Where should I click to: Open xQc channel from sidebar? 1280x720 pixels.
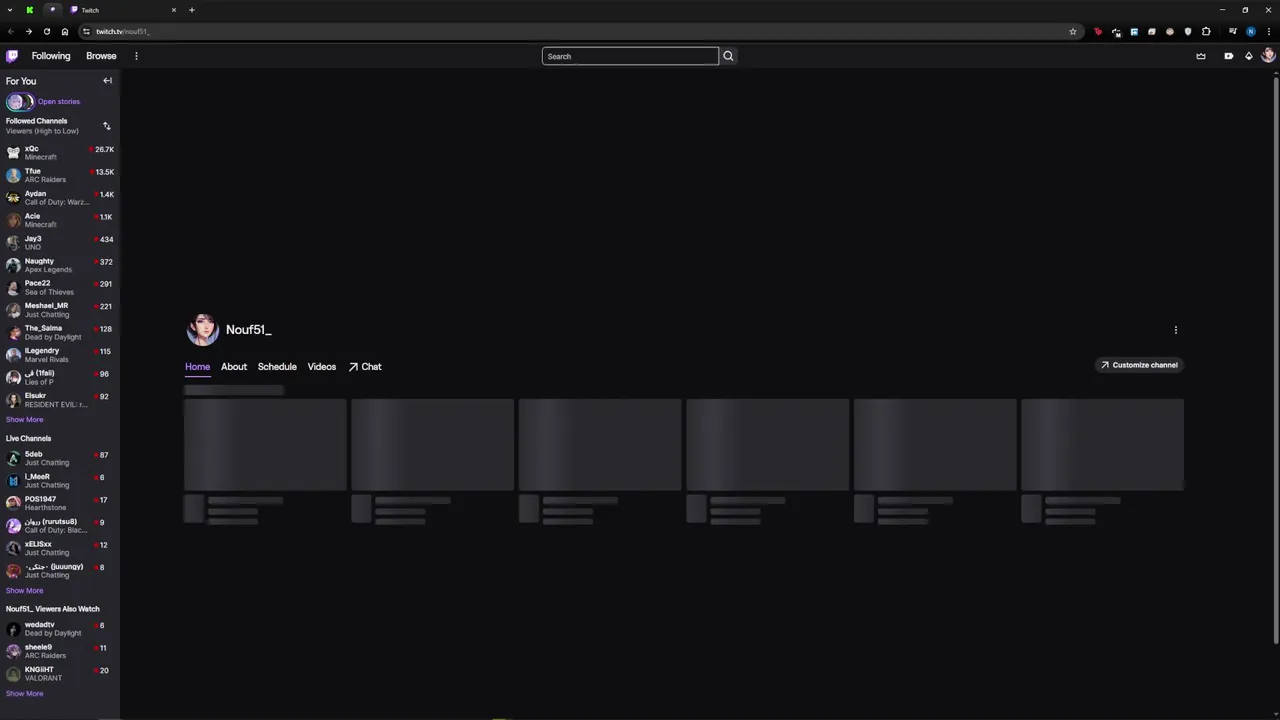[x=60, y=152]
